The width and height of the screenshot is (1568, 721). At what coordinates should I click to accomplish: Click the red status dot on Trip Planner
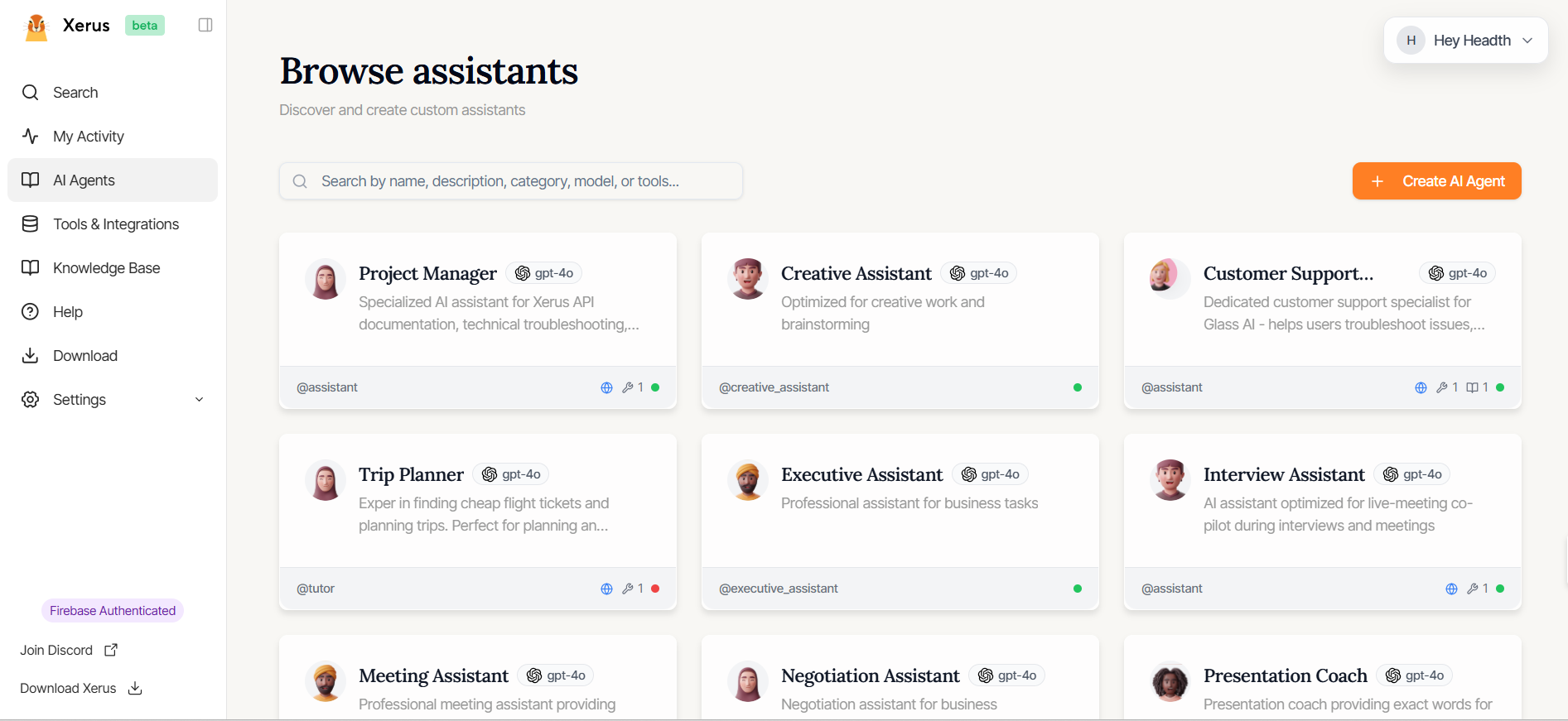[x=655, y=589]
